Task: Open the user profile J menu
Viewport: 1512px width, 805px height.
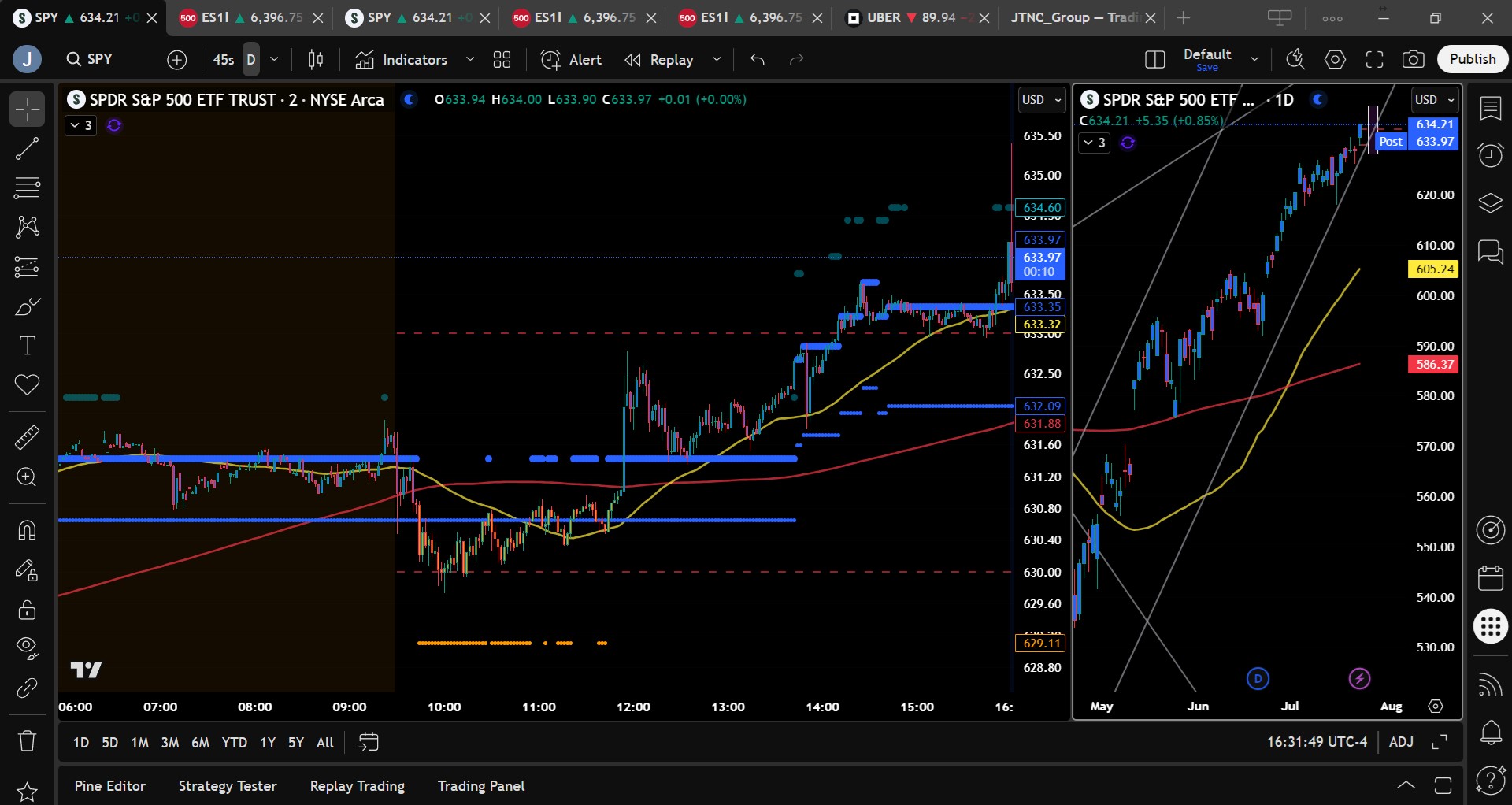Action: 27,59
